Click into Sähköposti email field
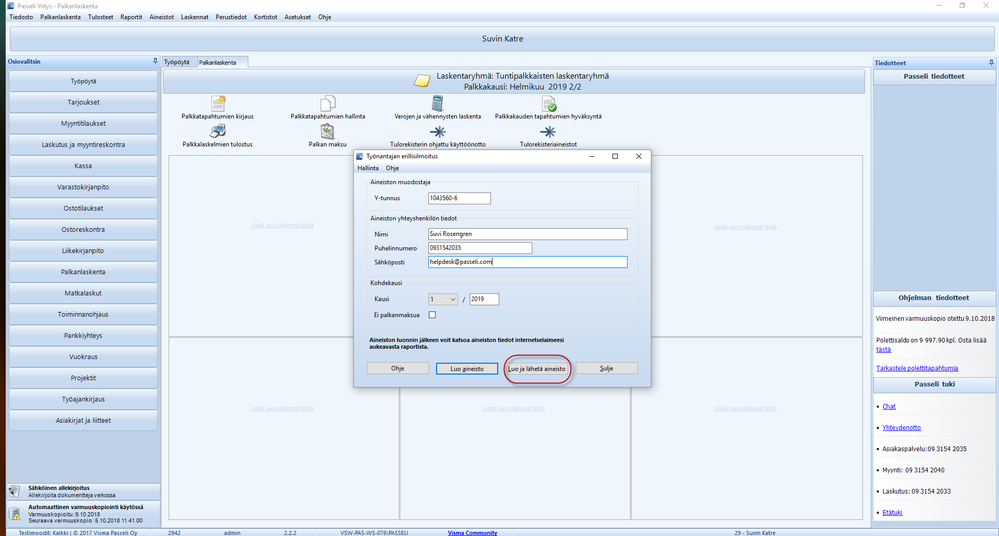 [x=526, y=262]
